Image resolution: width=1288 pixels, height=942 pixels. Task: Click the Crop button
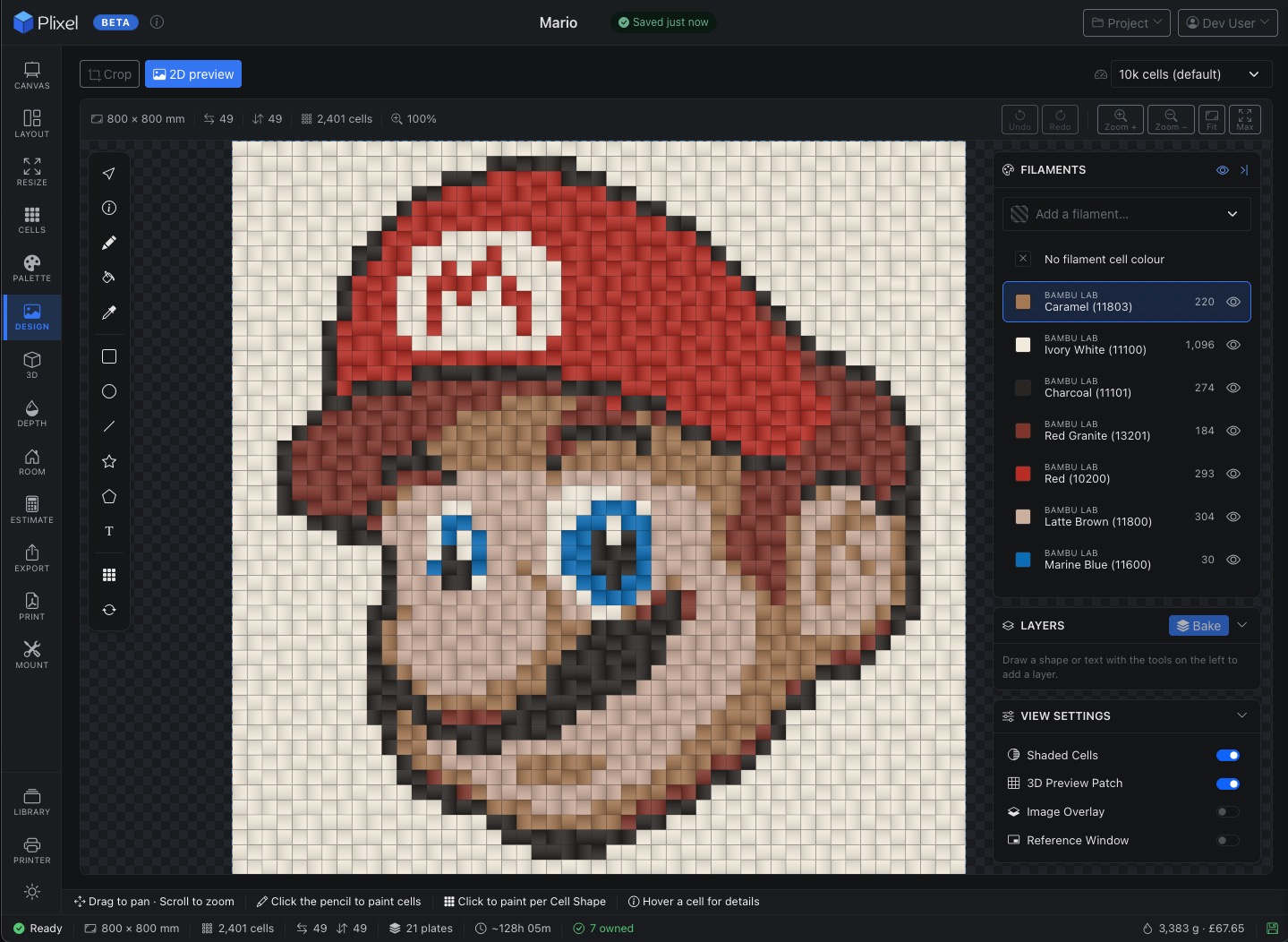point(110,74)
